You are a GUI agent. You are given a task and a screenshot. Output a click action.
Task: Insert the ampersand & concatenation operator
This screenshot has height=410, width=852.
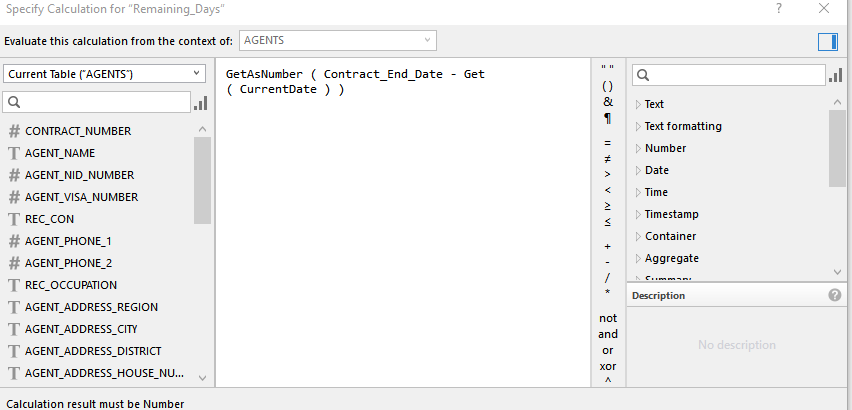tap(607, 102)
